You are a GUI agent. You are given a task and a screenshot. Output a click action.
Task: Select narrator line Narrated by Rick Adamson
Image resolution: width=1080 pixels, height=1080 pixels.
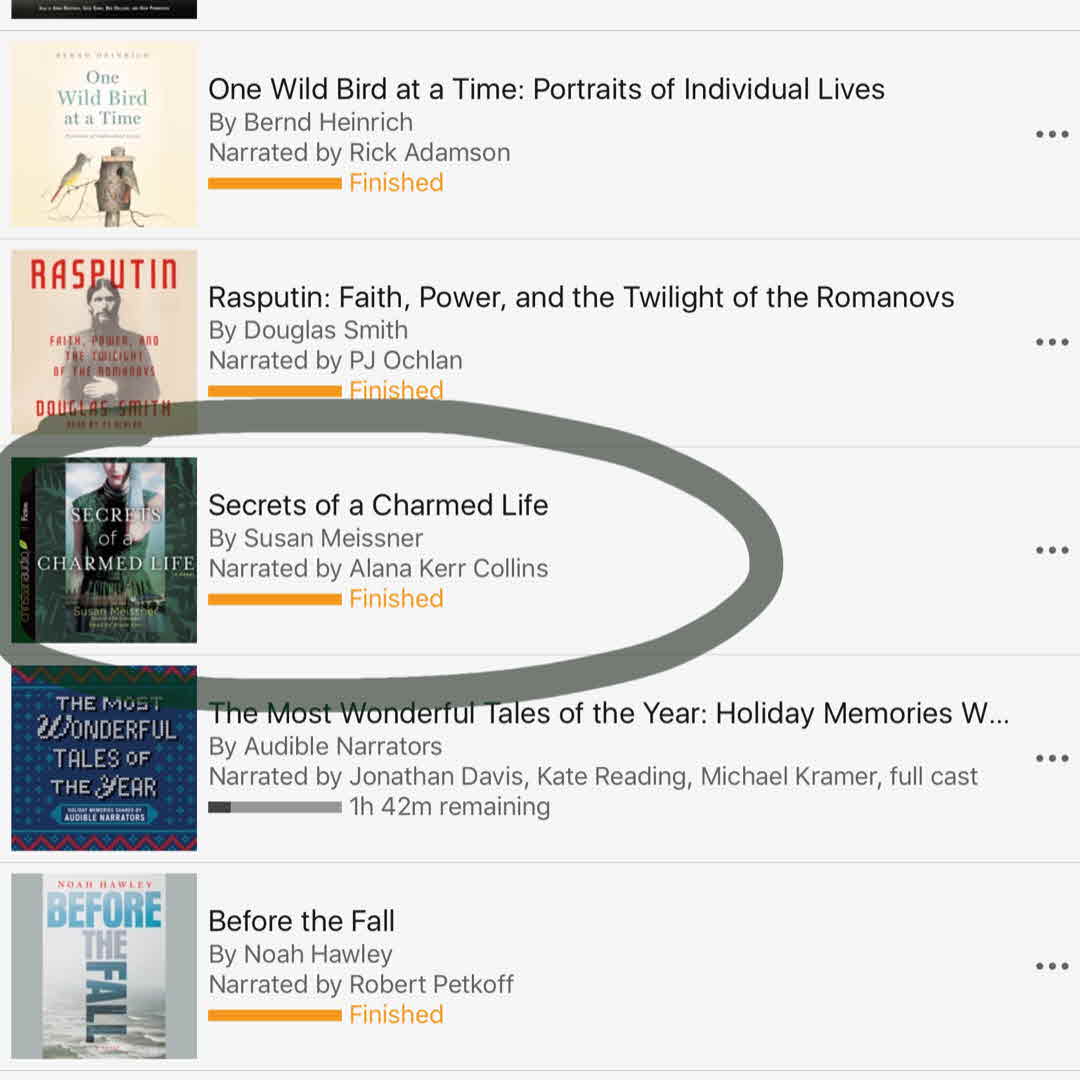(359, 153)
